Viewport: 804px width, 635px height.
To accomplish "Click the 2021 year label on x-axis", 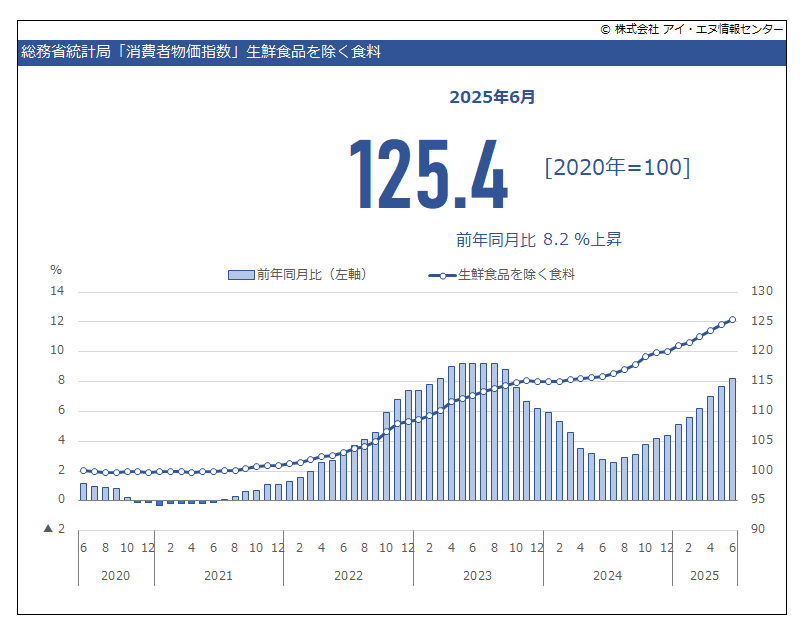I will tap(218, 576).
